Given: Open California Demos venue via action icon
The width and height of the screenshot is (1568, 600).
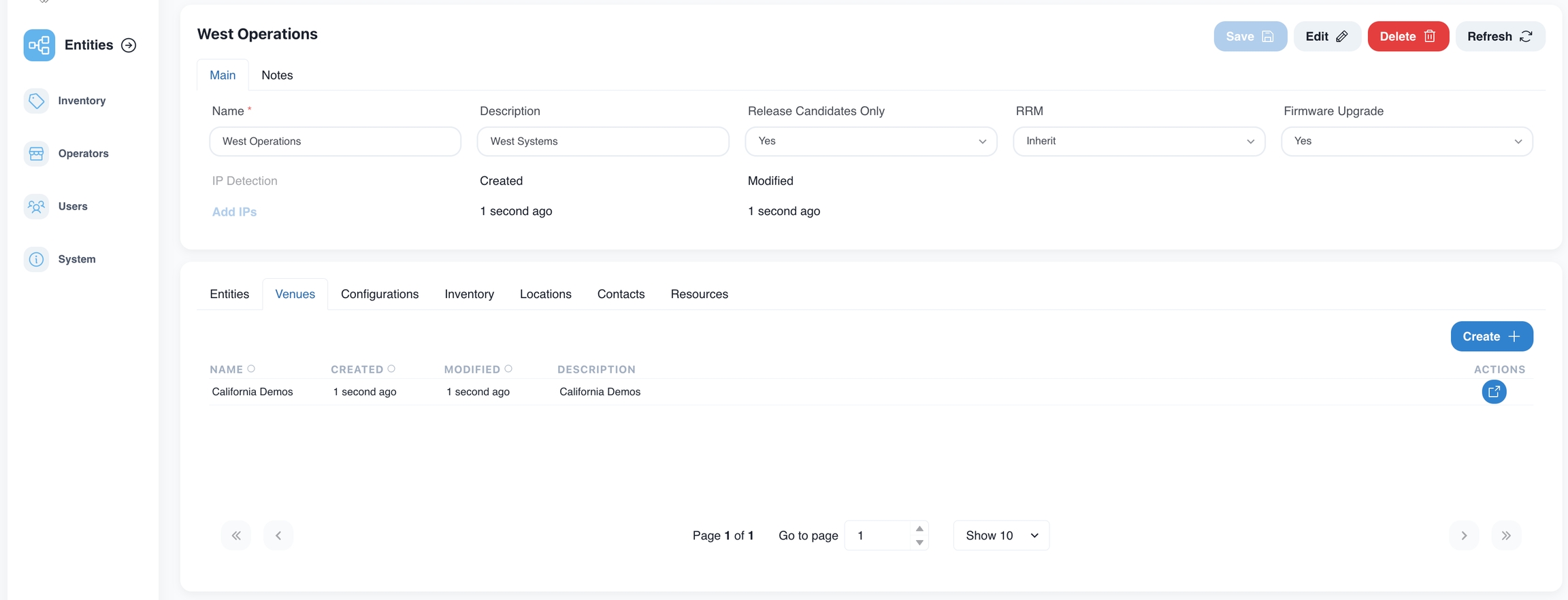Looking at the screenshot, I should point(1494,392).
